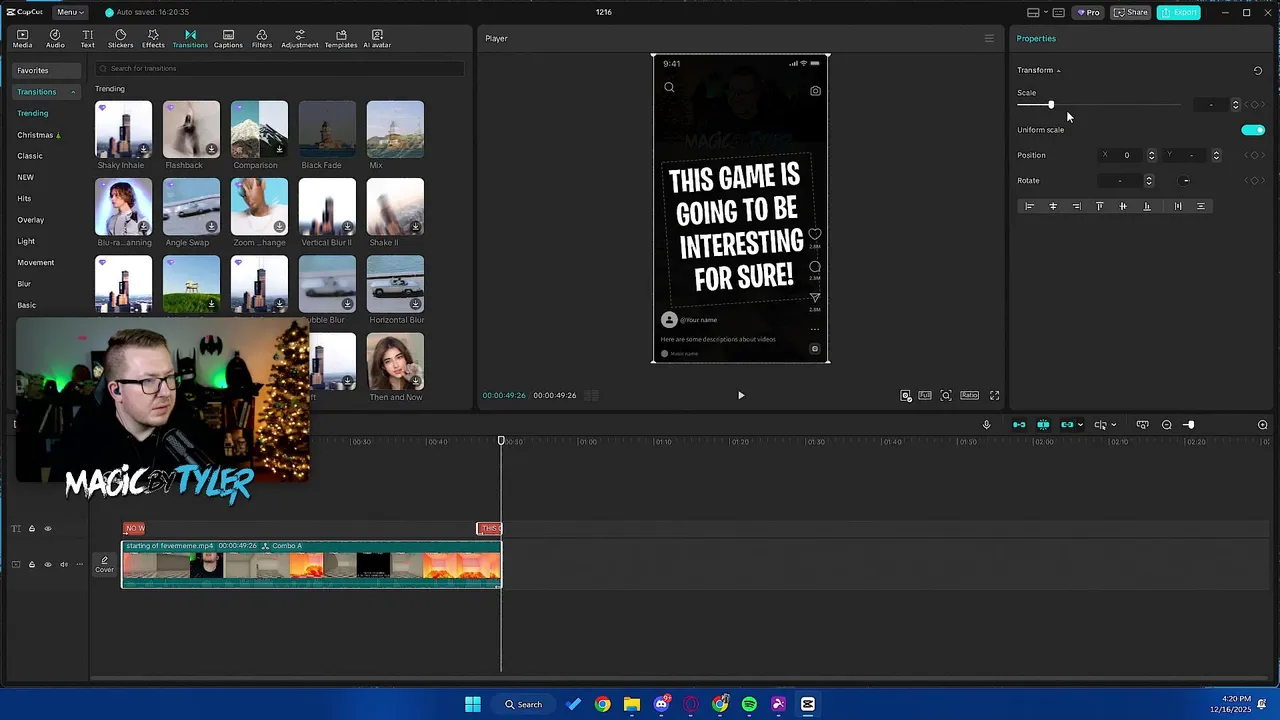This screenshot has width=1280, height=720.
Task: Open the shortcuts keyboard icon in title bar
Action: click(1059, 12)
